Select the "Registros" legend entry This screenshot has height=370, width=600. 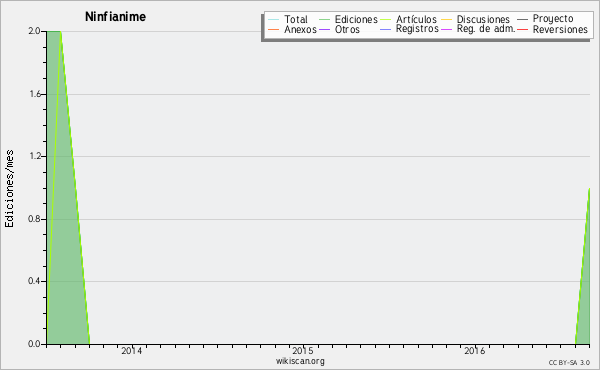[x=417, y=29]
